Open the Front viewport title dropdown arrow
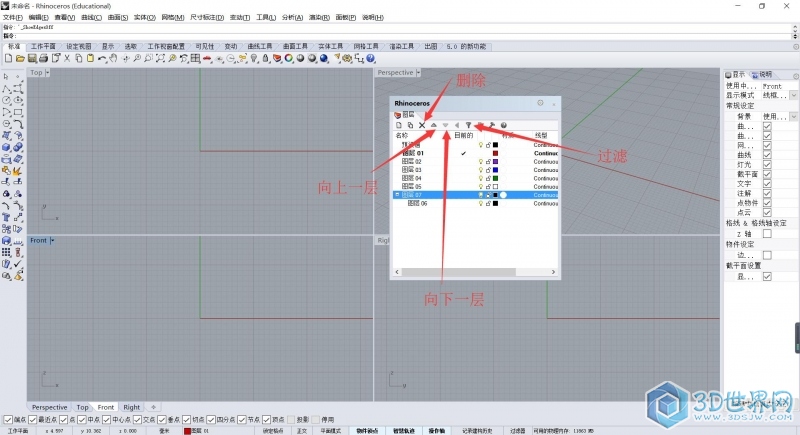The width and height of the screenshot is (800, 435). [52, 240]
